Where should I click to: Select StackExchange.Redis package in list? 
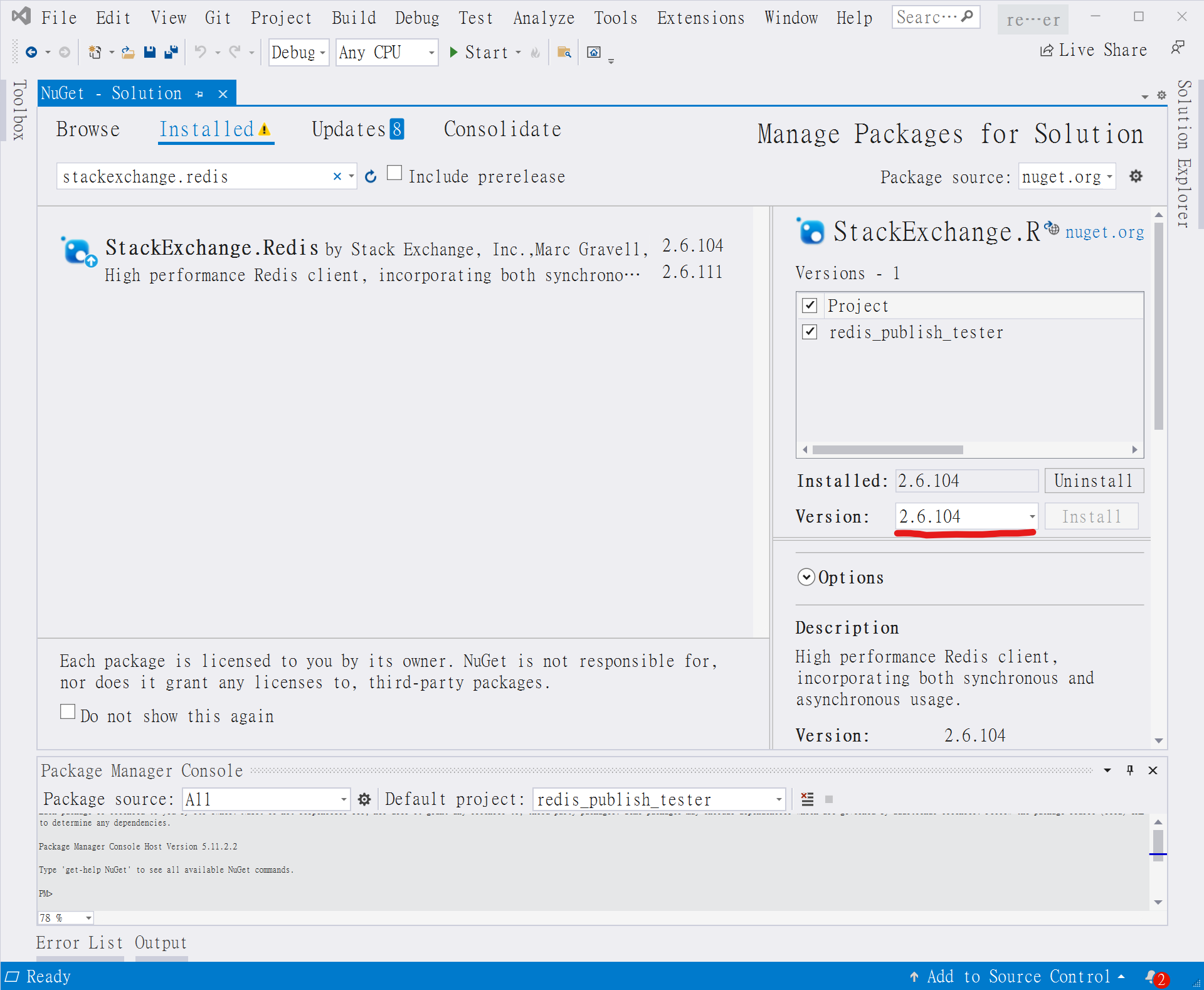(x=395, y=260)
